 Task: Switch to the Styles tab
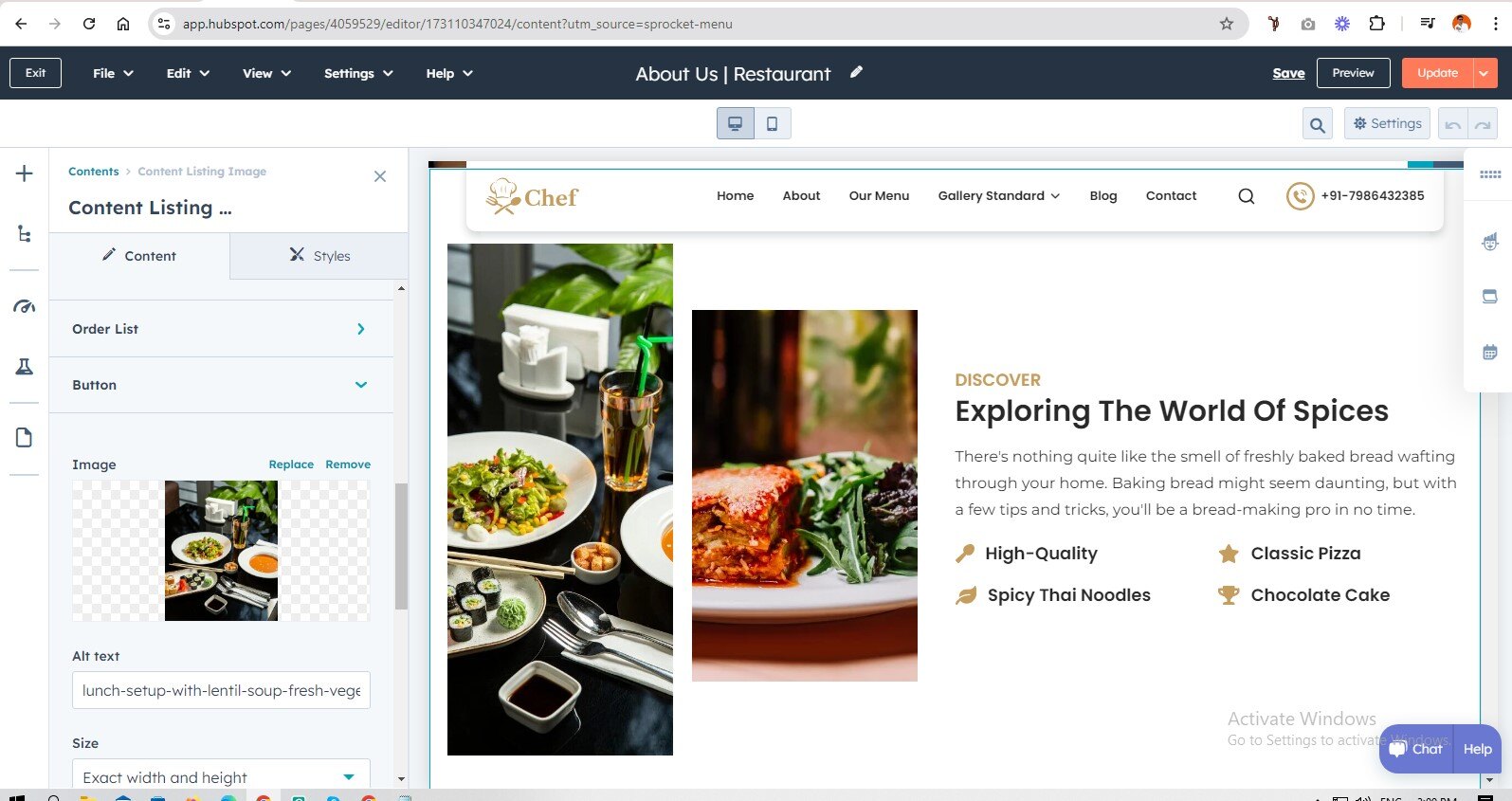tap(319, 256)
